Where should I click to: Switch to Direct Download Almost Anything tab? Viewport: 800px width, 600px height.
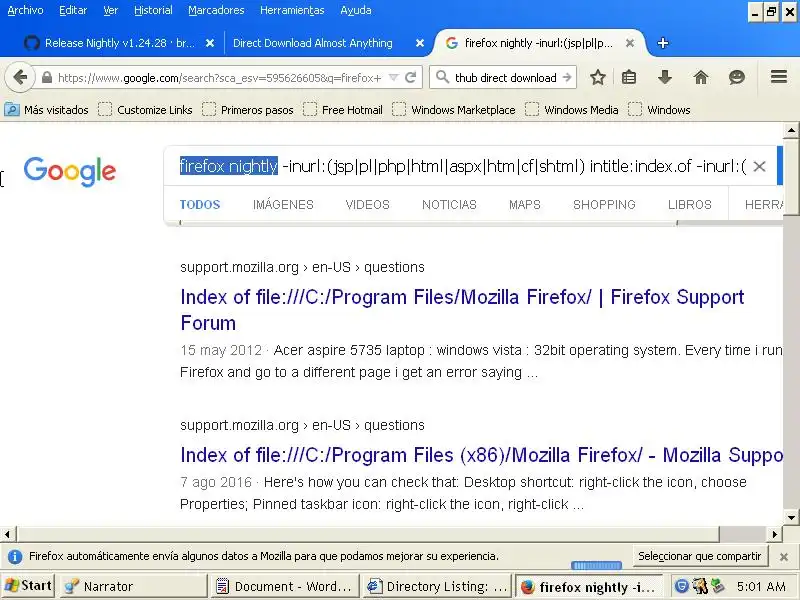[x=313, y=43]
